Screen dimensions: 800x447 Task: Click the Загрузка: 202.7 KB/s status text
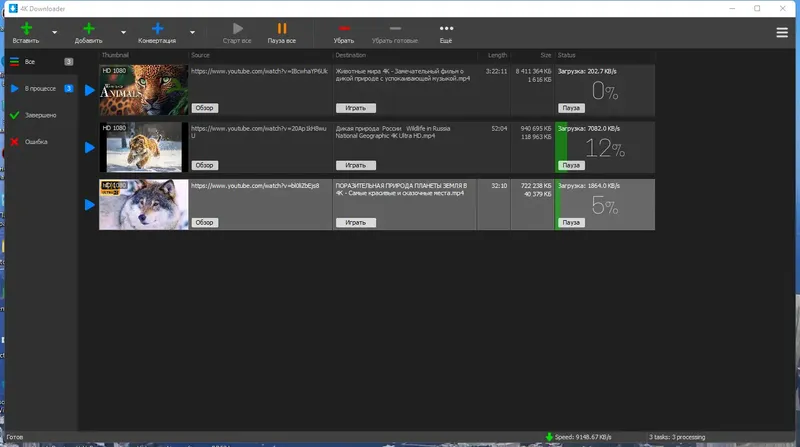point(587,71)
